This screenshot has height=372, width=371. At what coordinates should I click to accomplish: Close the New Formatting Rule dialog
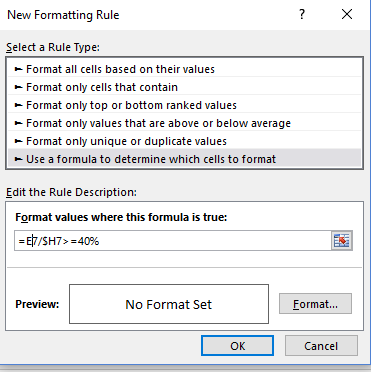tap(347, 14)
